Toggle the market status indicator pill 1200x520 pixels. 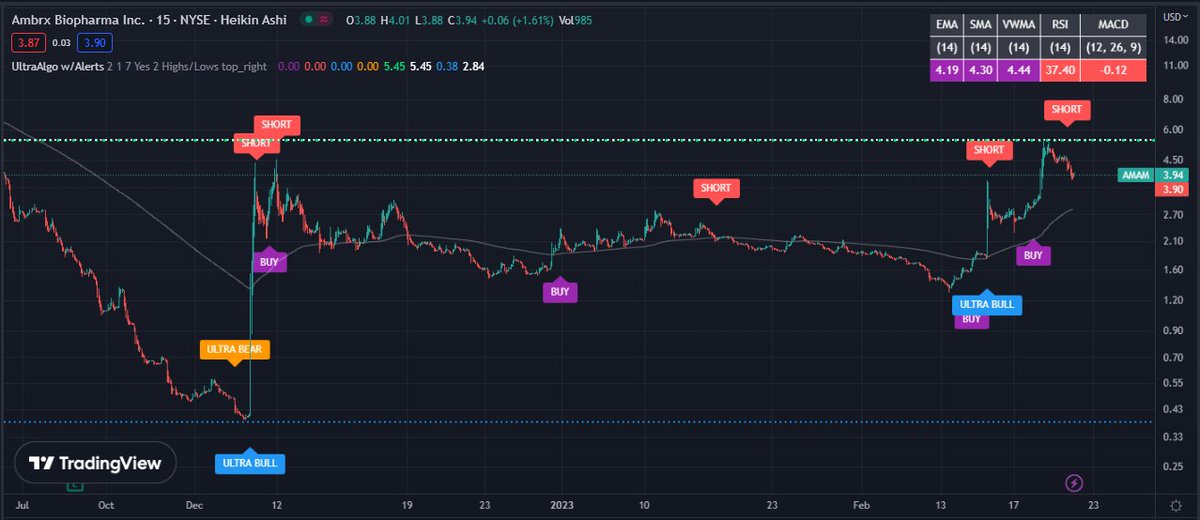coord(318,19)
